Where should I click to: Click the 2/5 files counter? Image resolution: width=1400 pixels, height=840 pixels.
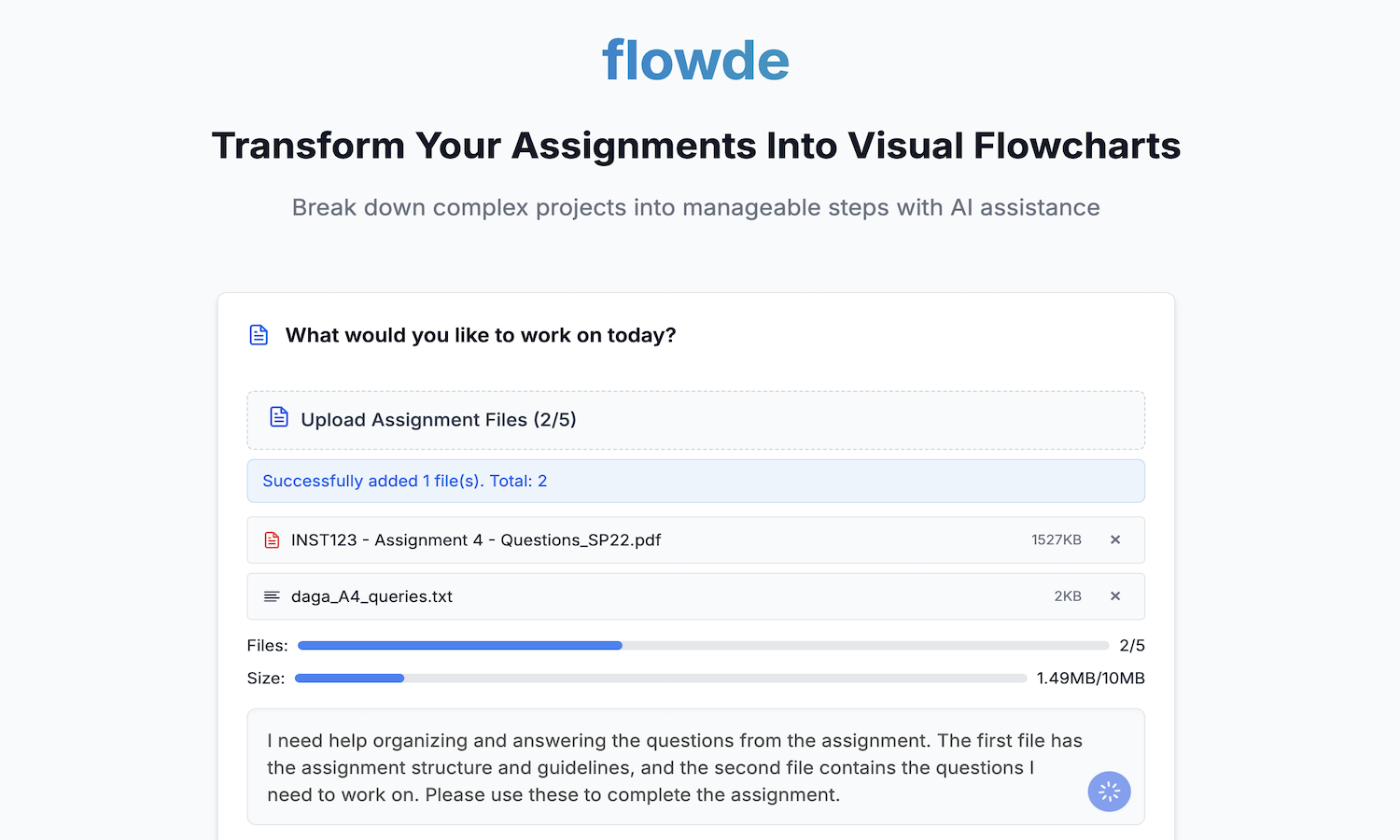pos(1132,645)
